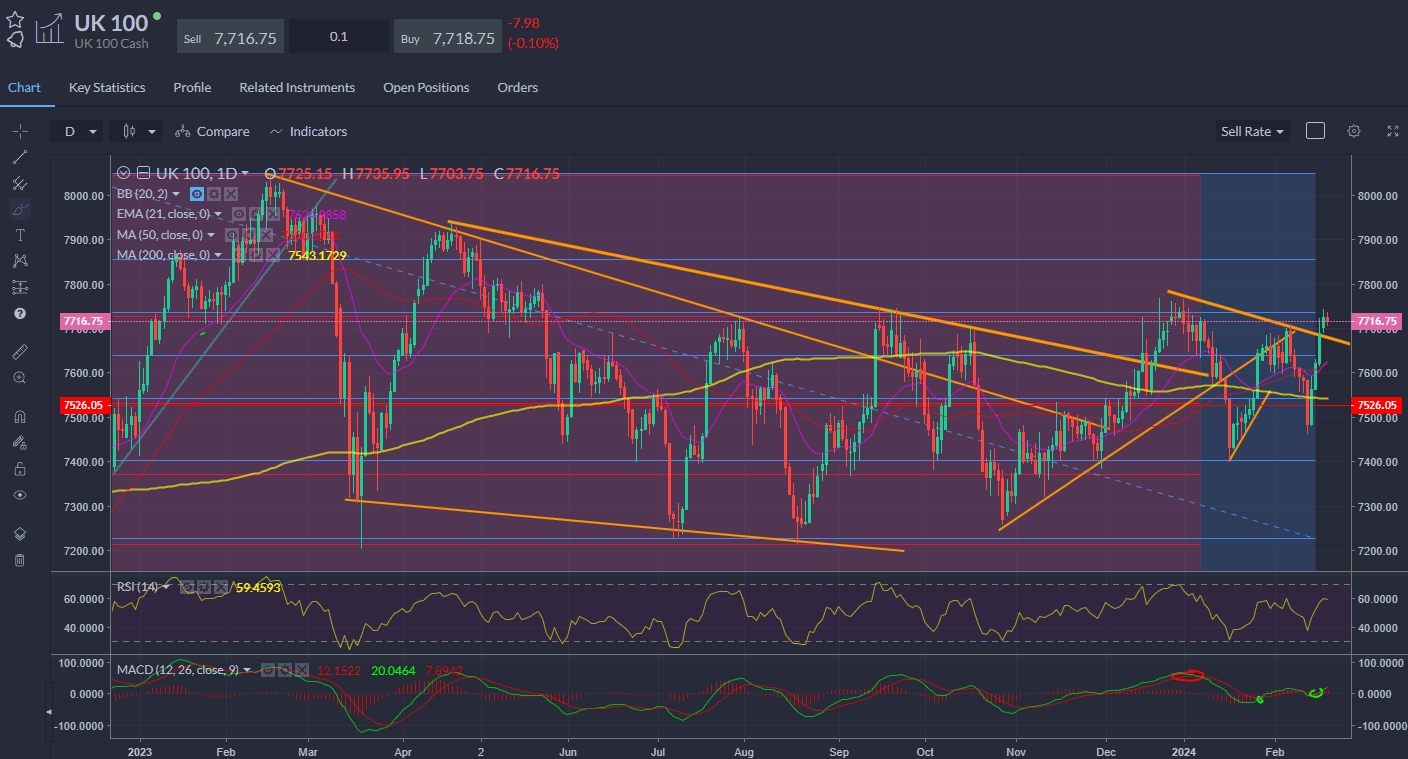
Task: Open the candlestick chart type dropdown
Action: click(136, 131)
